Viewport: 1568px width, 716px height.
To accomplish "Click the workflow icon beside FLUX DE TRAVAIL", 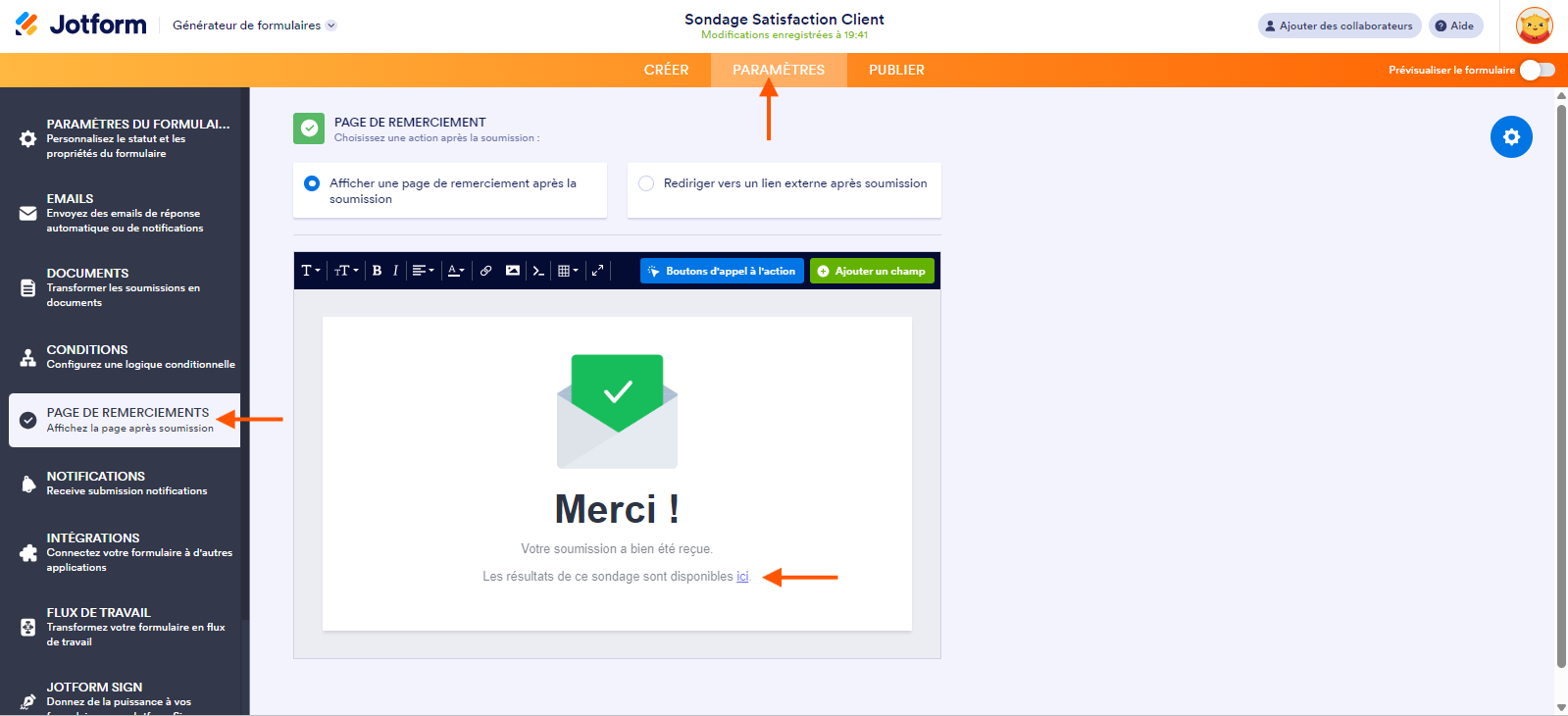I will click(x=28, y=628).
